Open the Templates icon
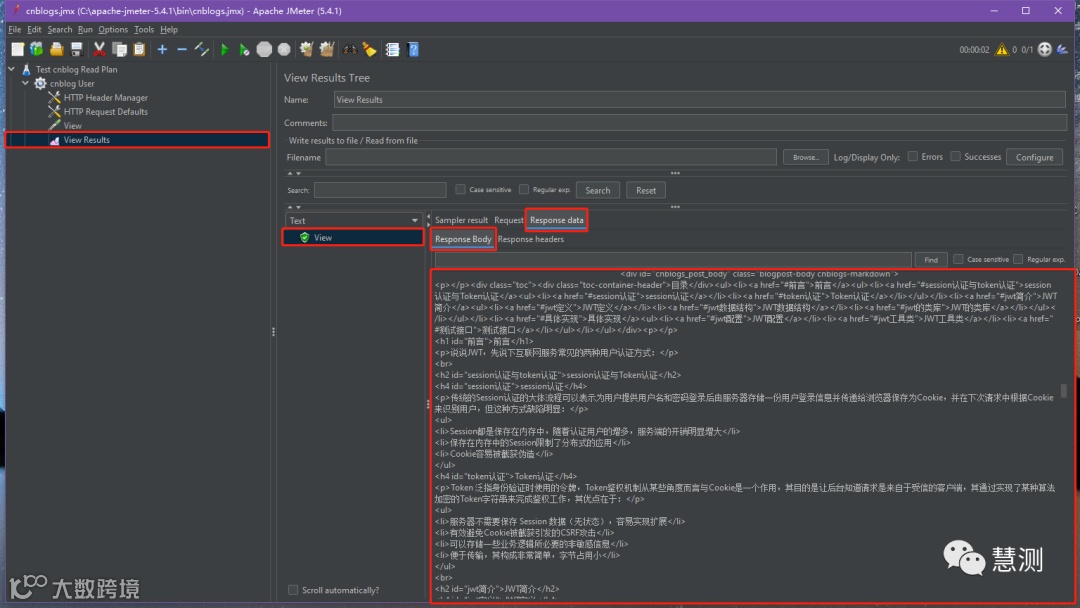 tap(37, 49)
